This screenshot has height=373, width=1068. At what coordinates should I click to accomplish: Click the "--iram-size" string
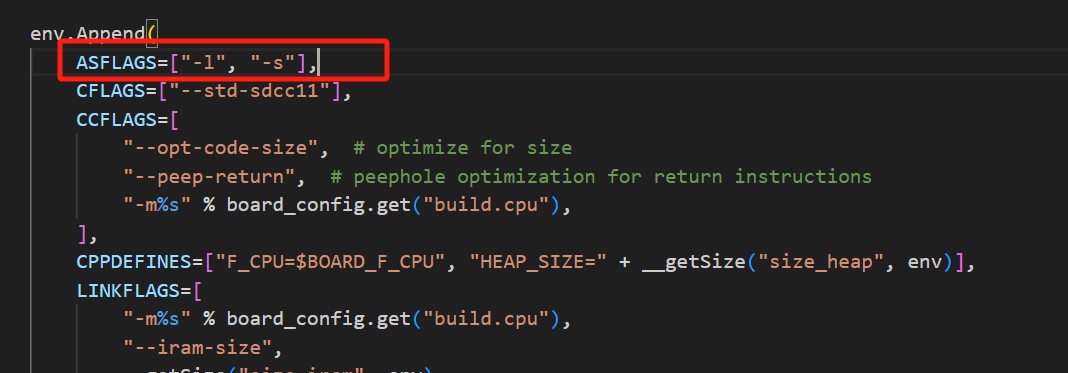198,347
